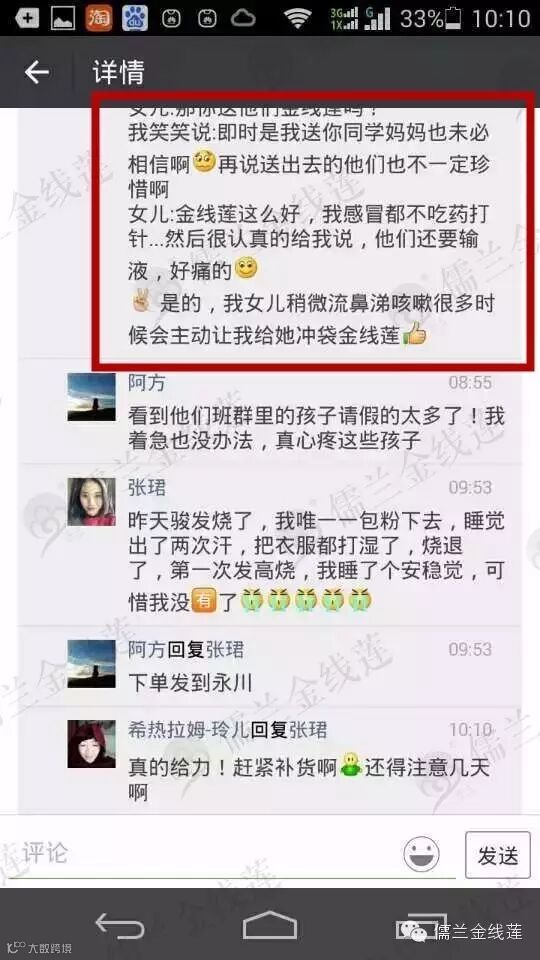Tap the 发送 send button
Image resolution: width=540 pixels, height=960 pixels.
click(497, 855)
